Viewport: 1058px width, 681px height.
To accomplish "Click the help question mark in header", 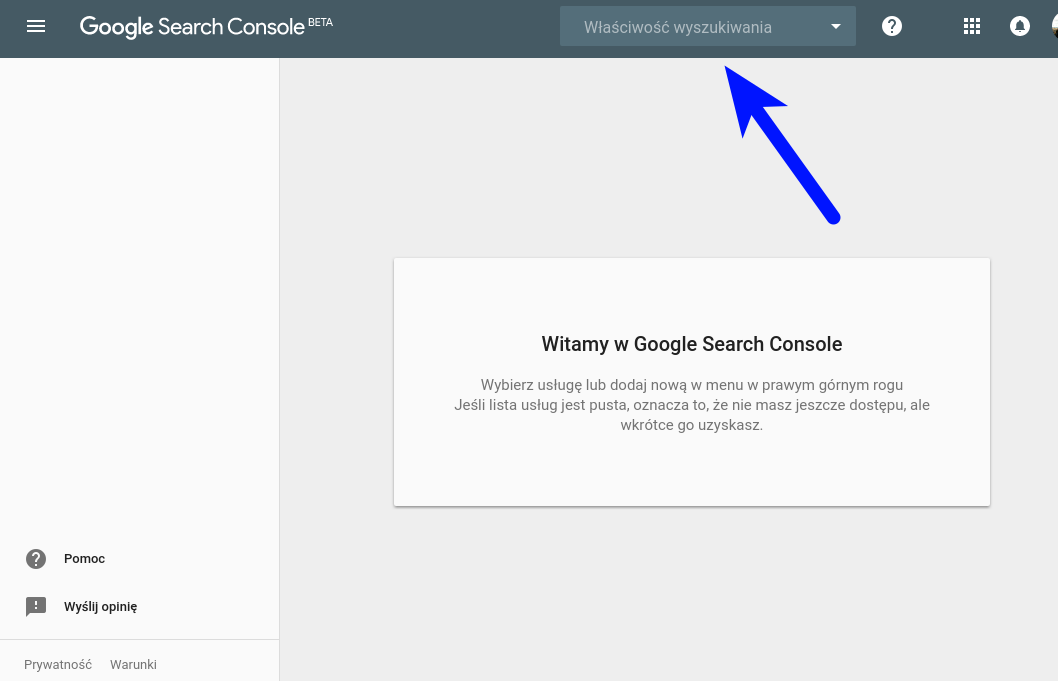I will 892,27.
